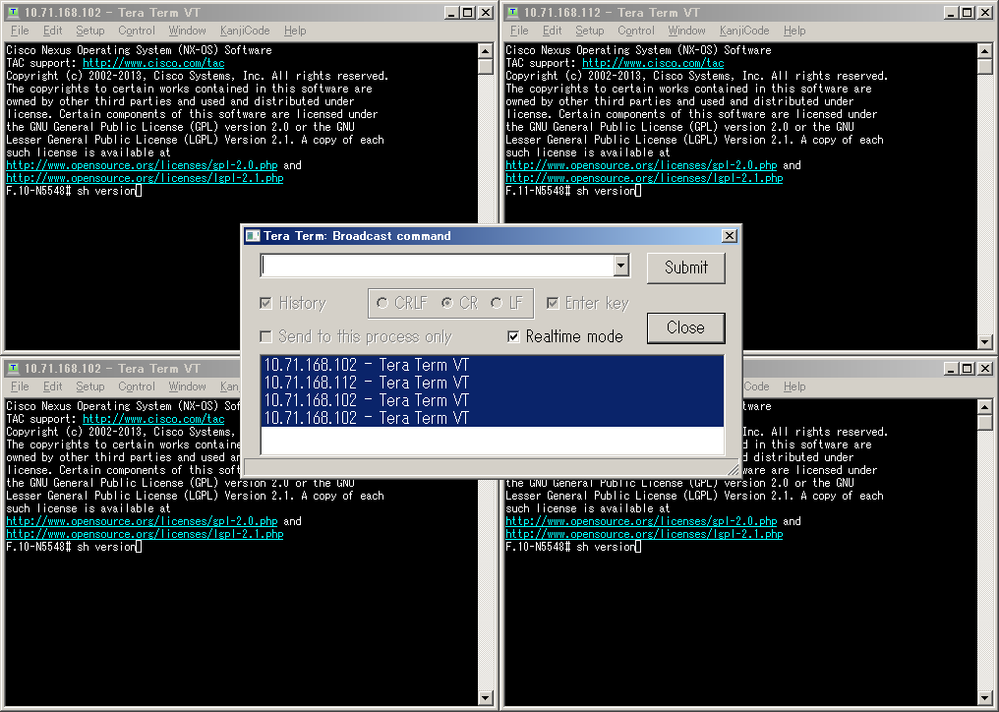Open KanjiCode menu in upper-left 10.71.168.102 window
The width and height of the screenshot is (999, 712).
(x=245, y=31)
